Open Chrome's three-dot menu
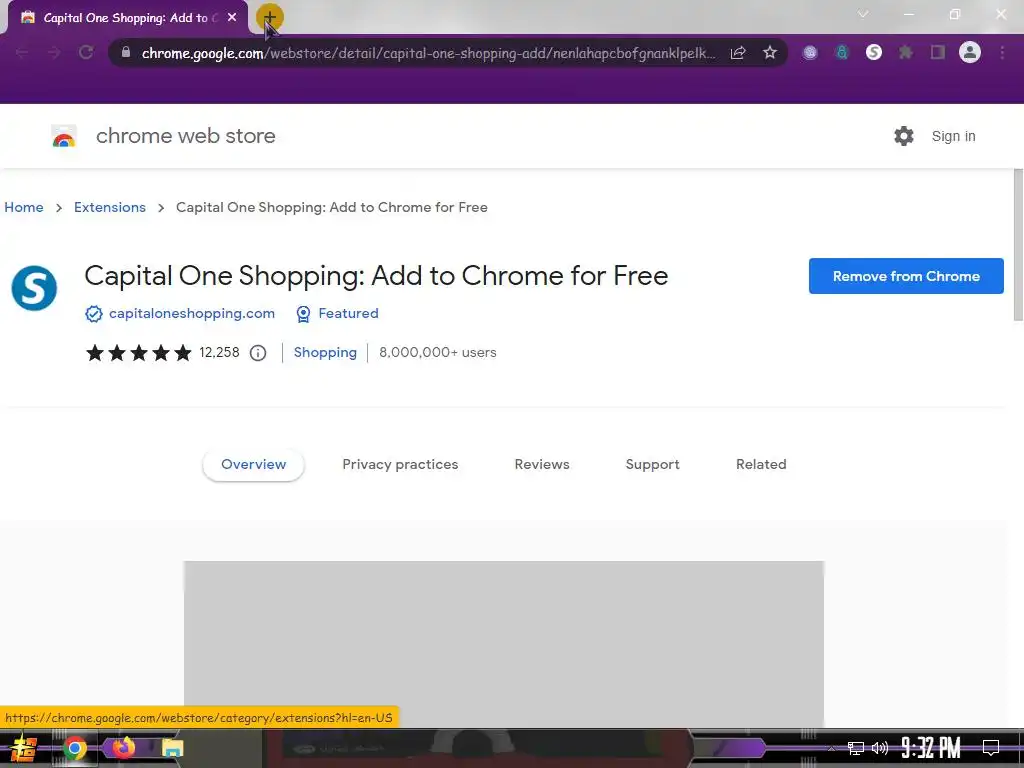This screenshot has height=768, width=1024. pos(1002,53)
